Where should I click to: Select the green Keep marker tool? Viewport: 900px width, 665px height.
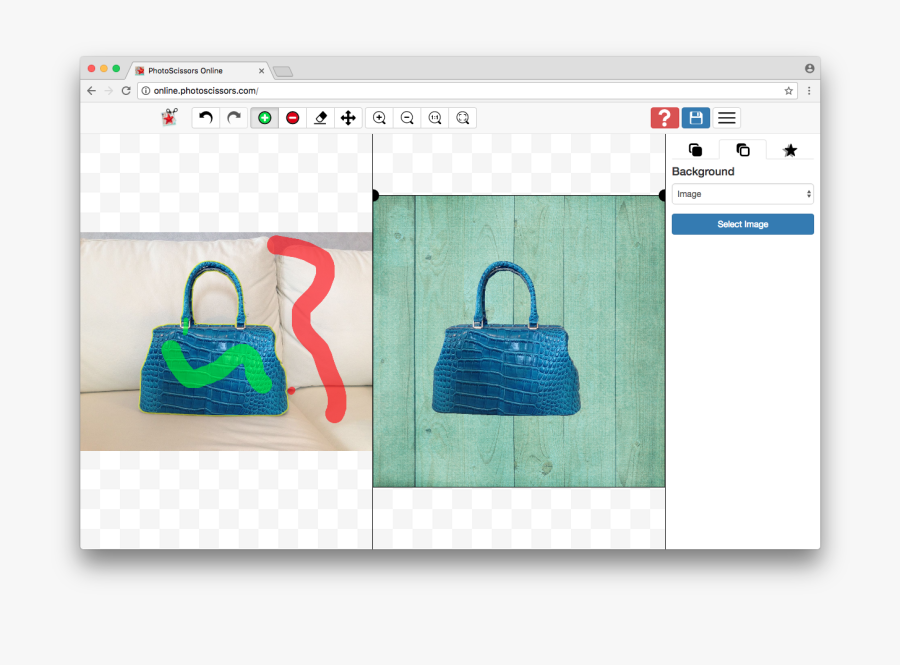tap(264, 117)
